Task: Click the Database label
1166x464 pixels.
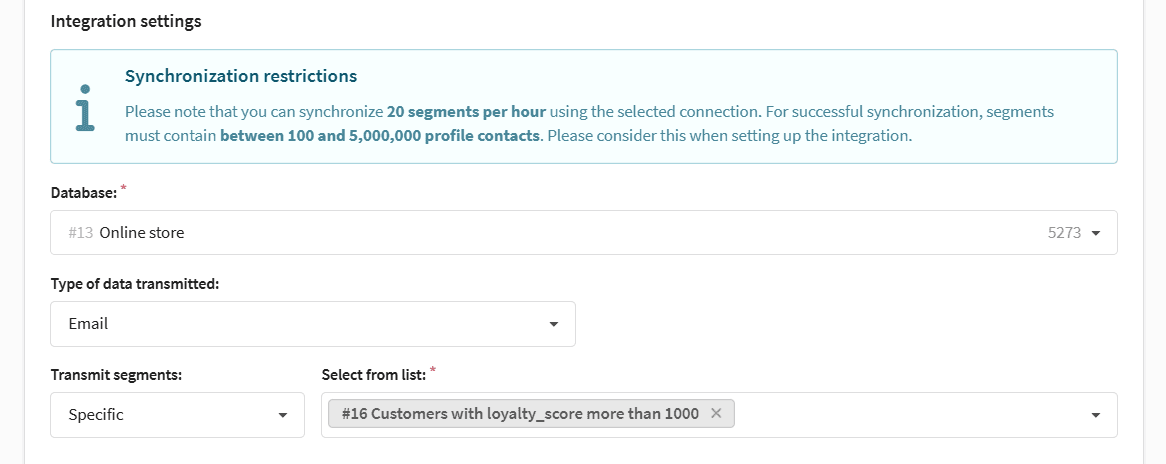Action: pyautogui.click(x=84, y=193)
